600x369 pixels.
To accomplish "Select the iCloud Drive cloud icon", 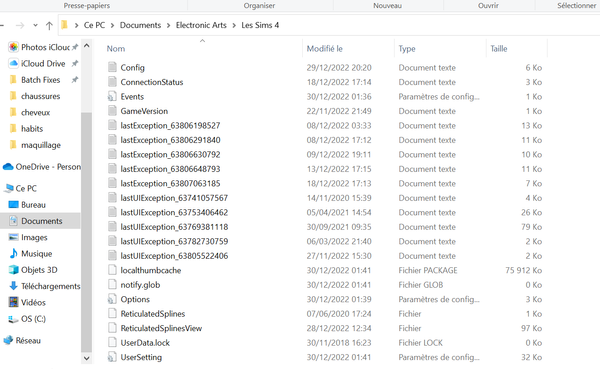I will pyautogui.click(x=13, y=63).
